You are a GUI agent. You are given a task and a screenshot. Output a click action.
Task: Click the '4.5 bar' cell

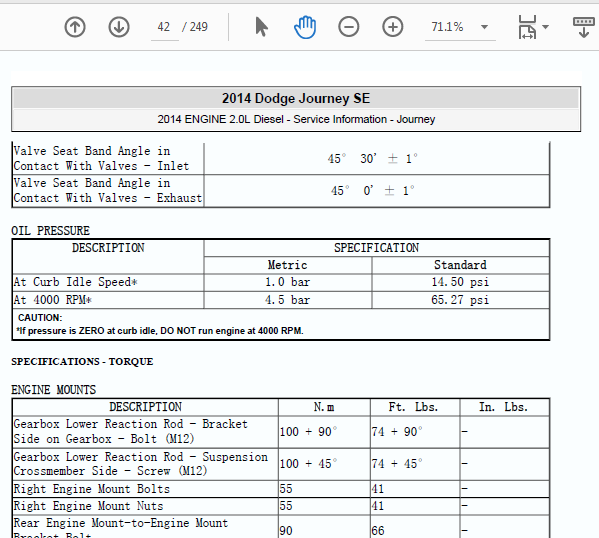tap(288, 300)
